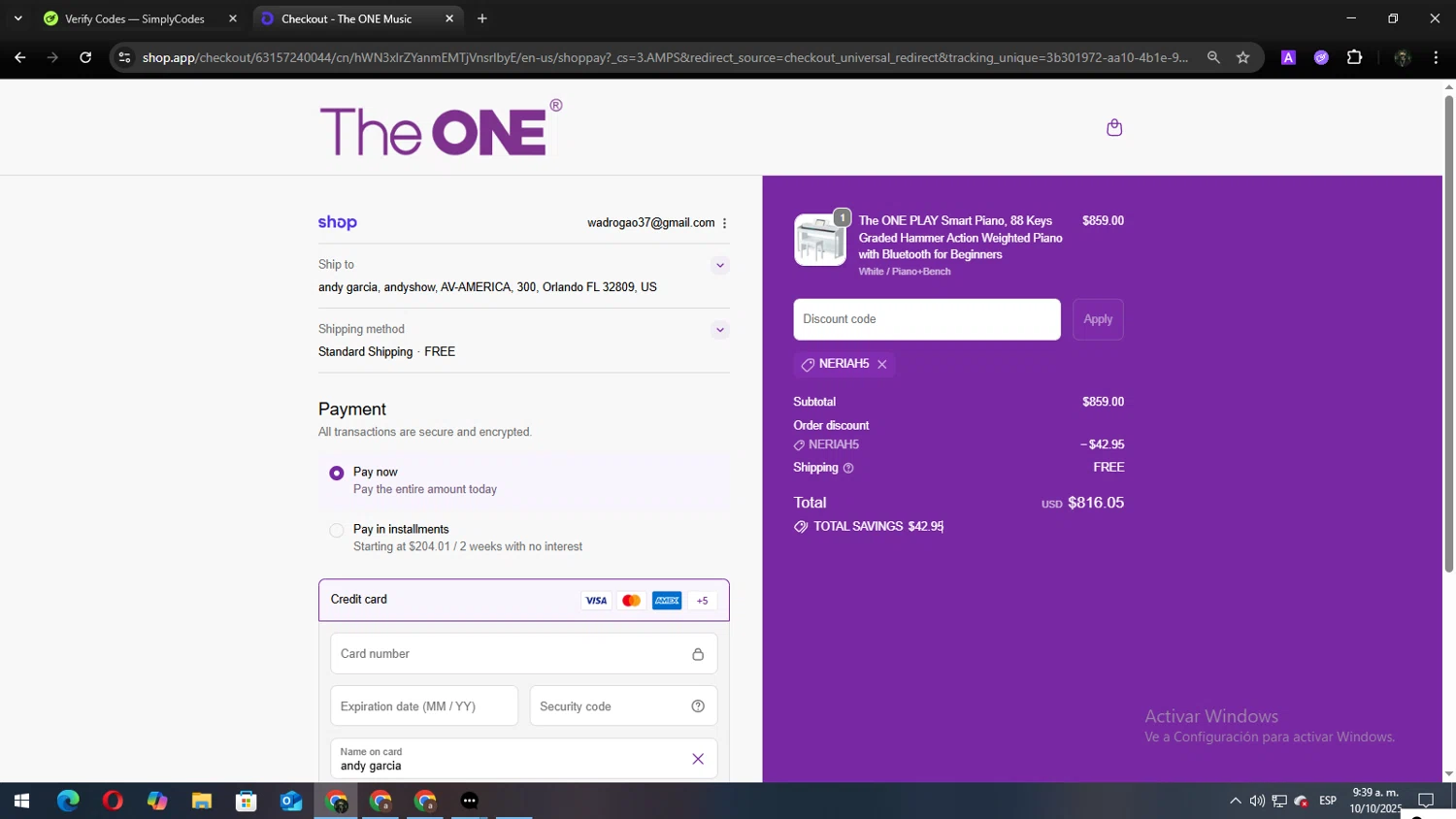Viewport: 1456px width, 819px height.
Task: Click the lock icon in card number field
Action: tap(698, 654)
